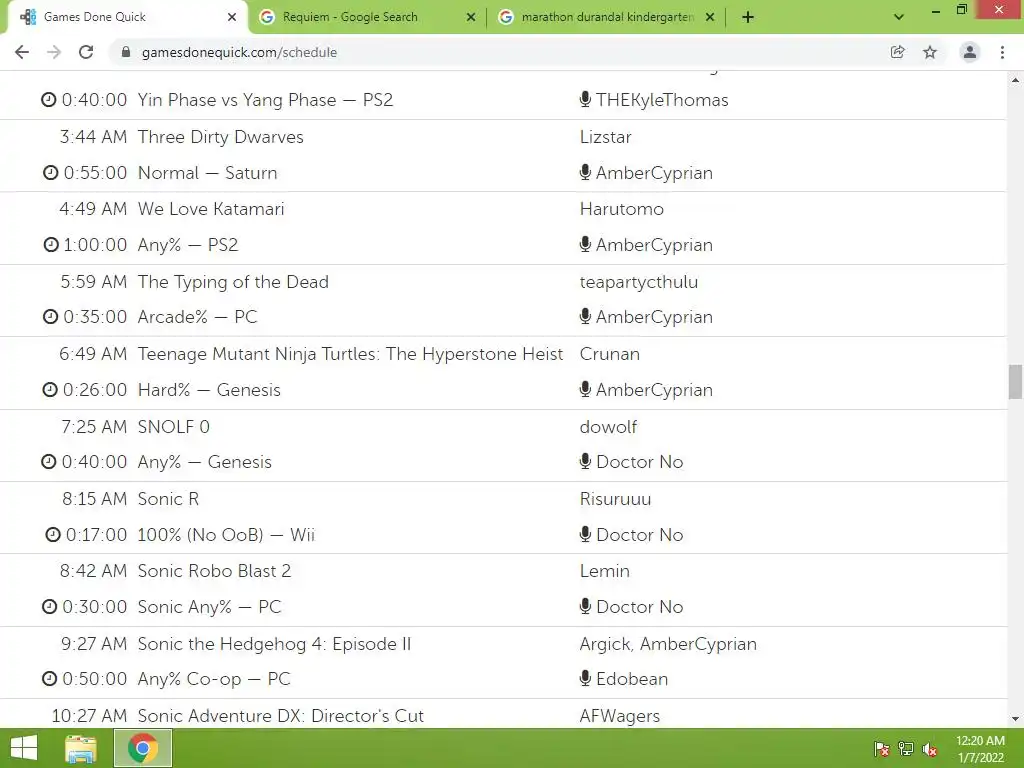
Task: Click the scrollbar down arrow
Action: (1015, 719)
